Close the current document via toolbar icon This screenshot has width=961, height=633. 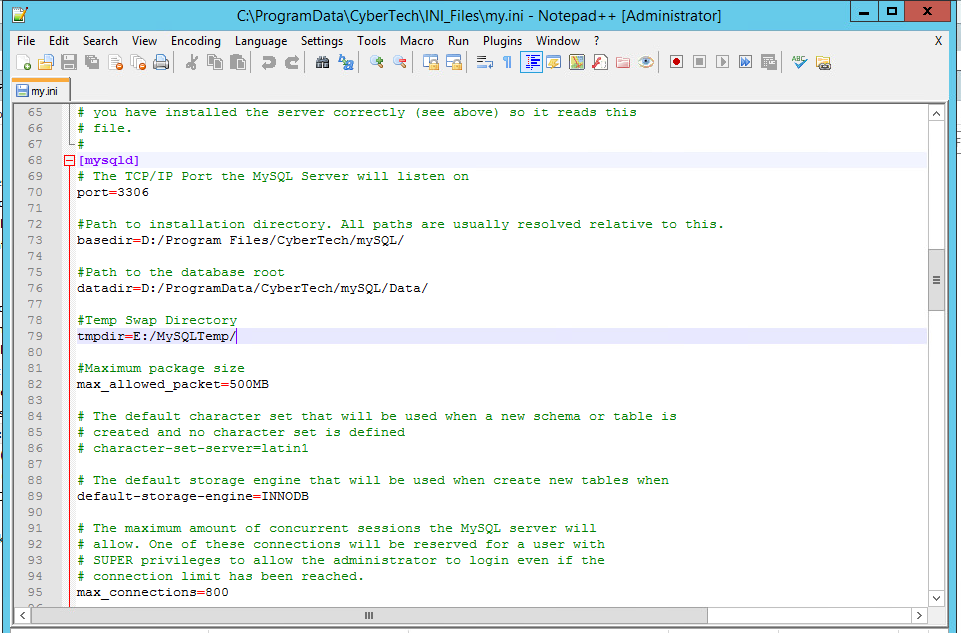115,62
